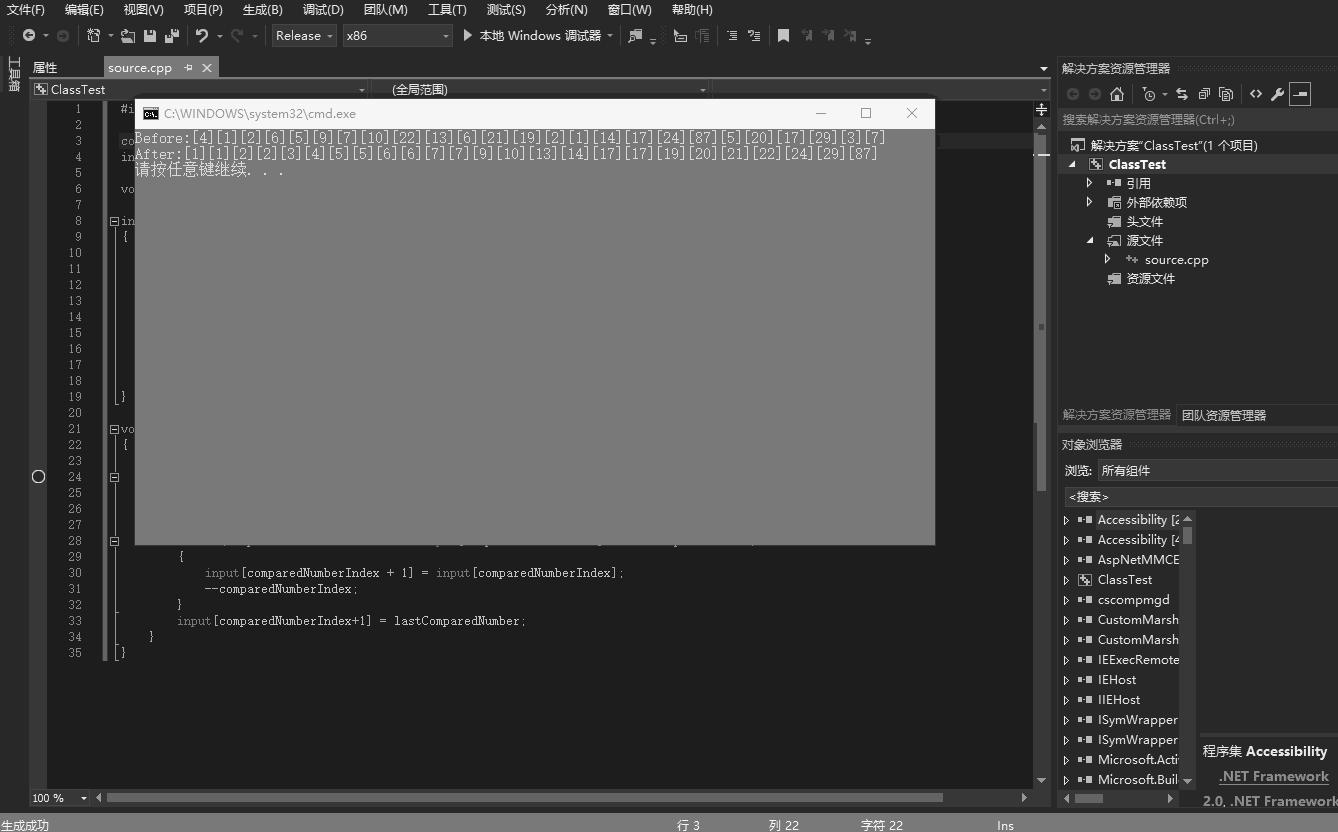1338x832 pixels.
Task: Click the navigate backward button
Action: 29,35
